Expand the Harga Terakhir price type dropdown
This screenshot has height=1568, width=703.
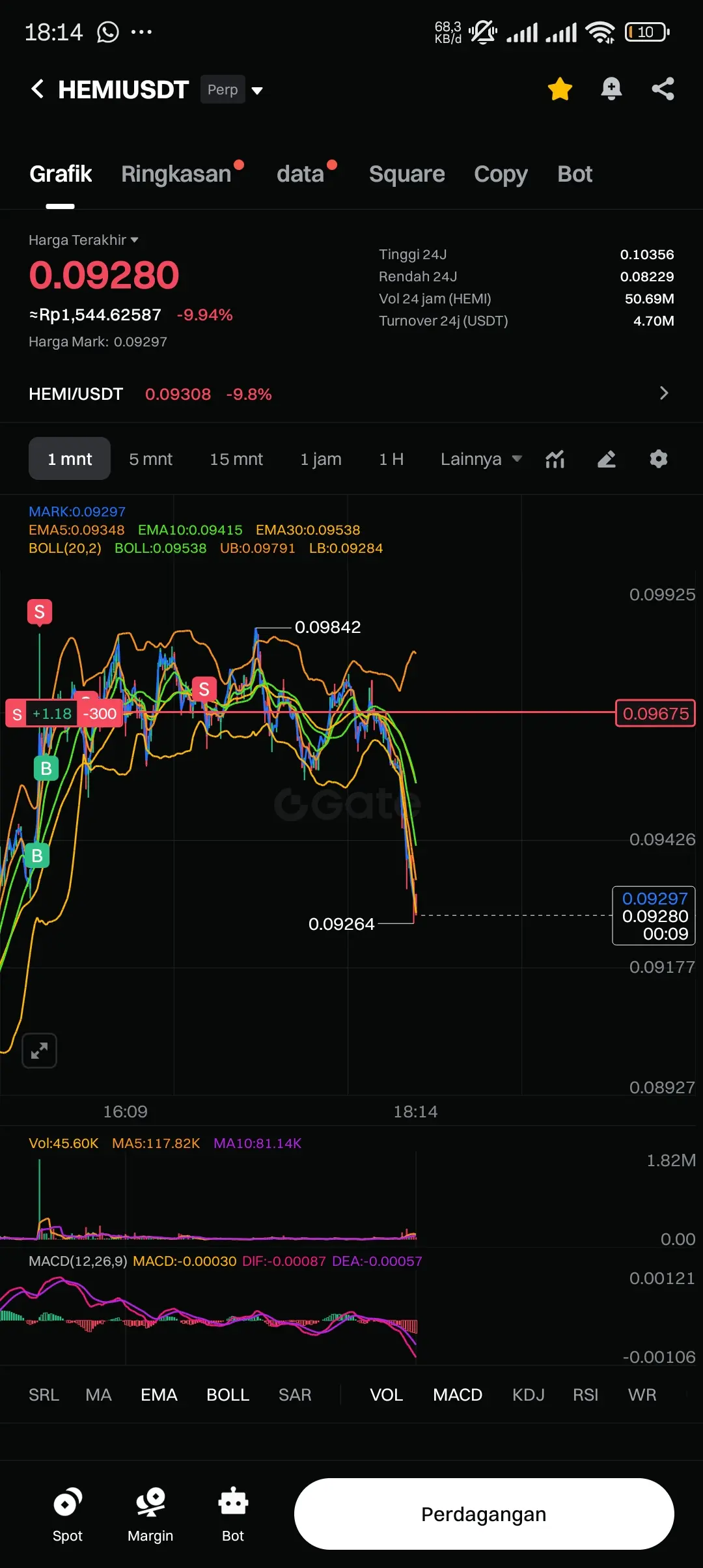tap(83, 240)
